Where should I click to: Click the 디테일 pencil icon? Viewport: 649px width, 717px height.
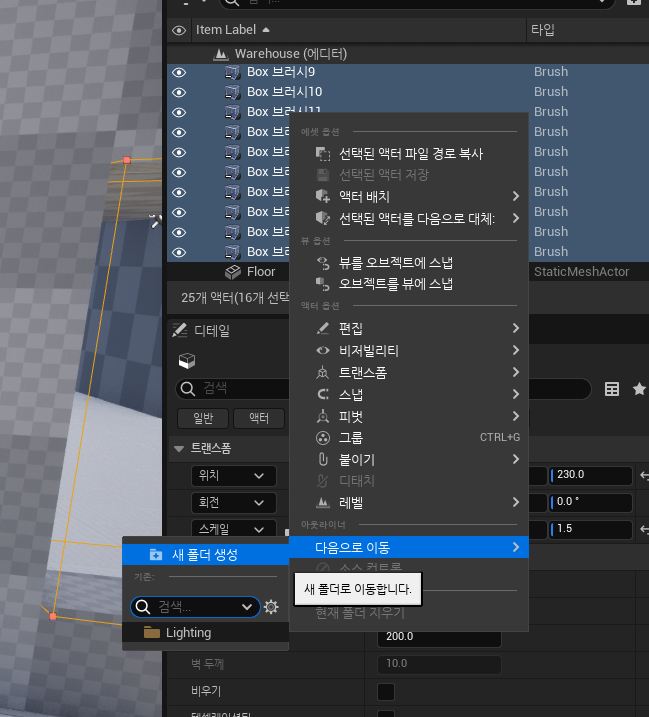(x=179, y=330)
